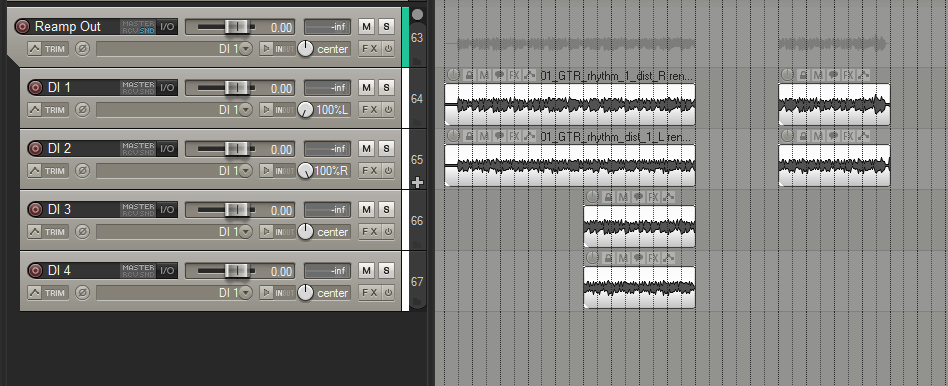
Task: Solo the Reamp Out track
Action: tap(386, 27)
